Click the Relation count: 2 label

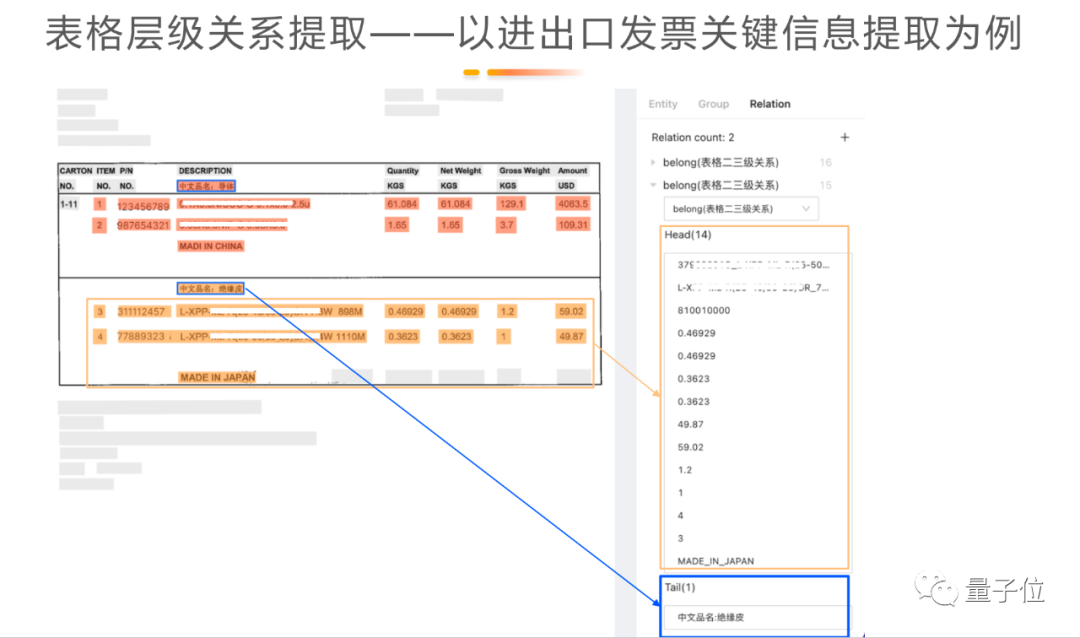tap(693, 138)
